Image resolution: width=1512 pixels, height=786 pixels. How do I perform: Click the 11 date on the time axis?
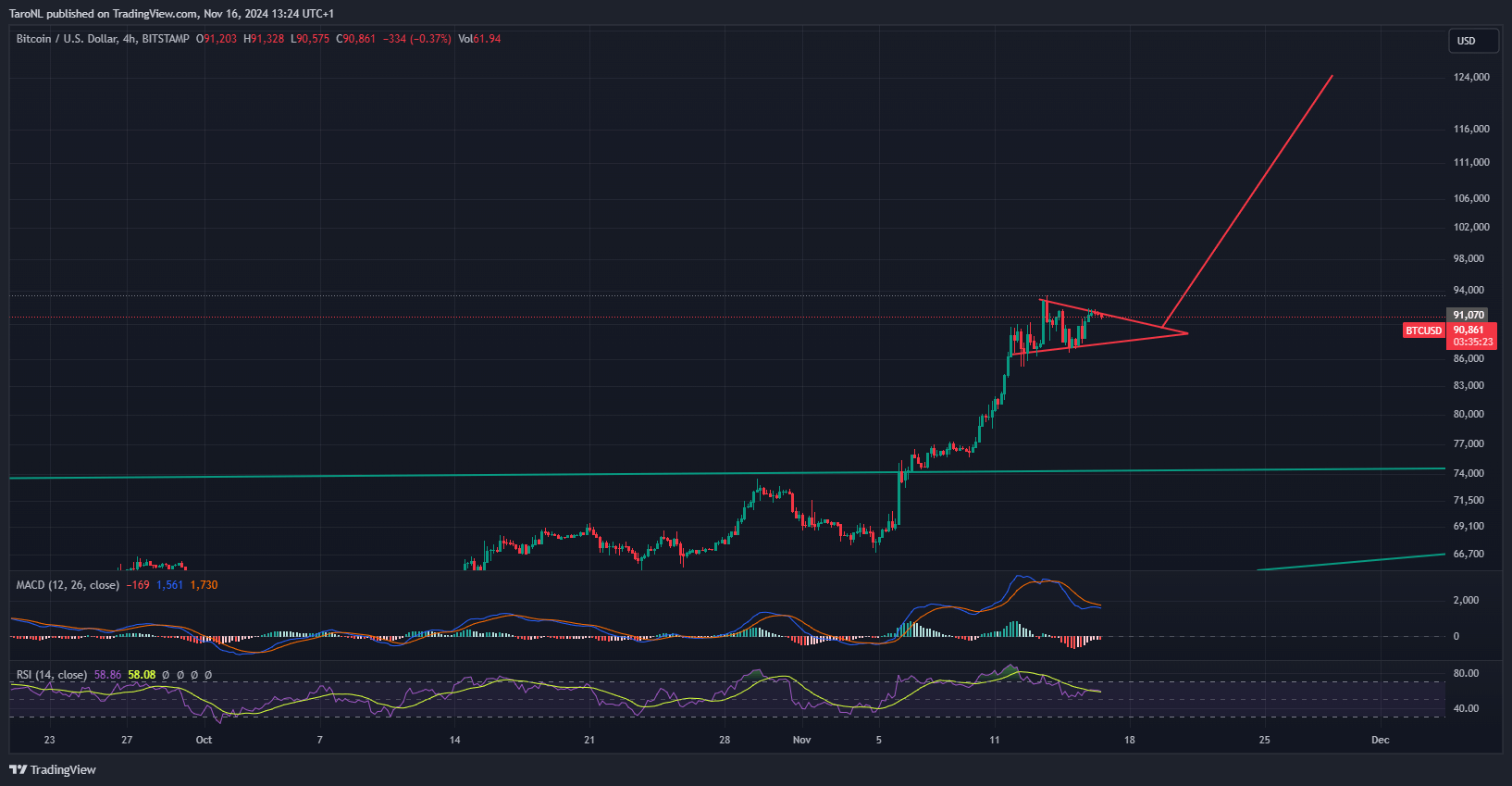(x=995, y=740)
